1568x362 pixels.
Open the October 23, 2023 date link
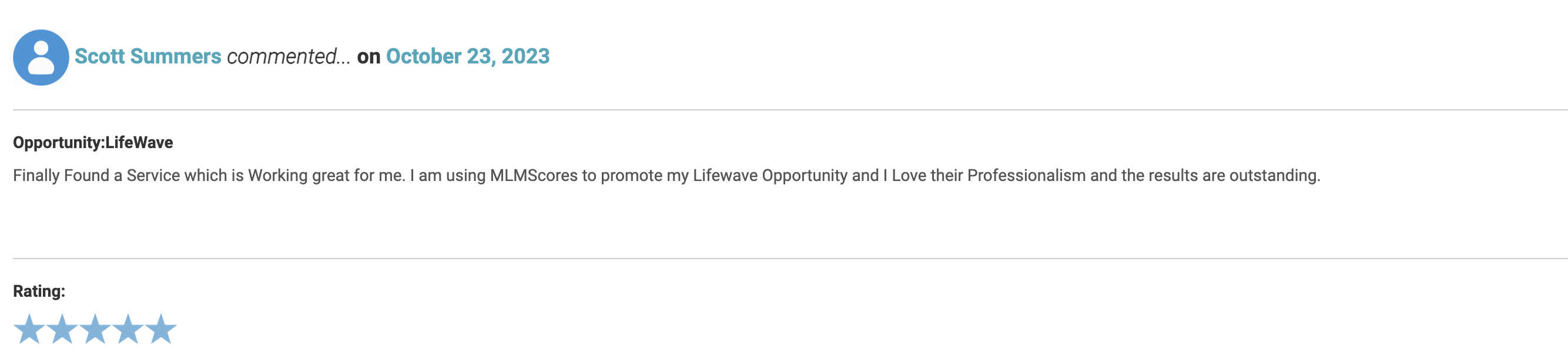tap(467, 56)
